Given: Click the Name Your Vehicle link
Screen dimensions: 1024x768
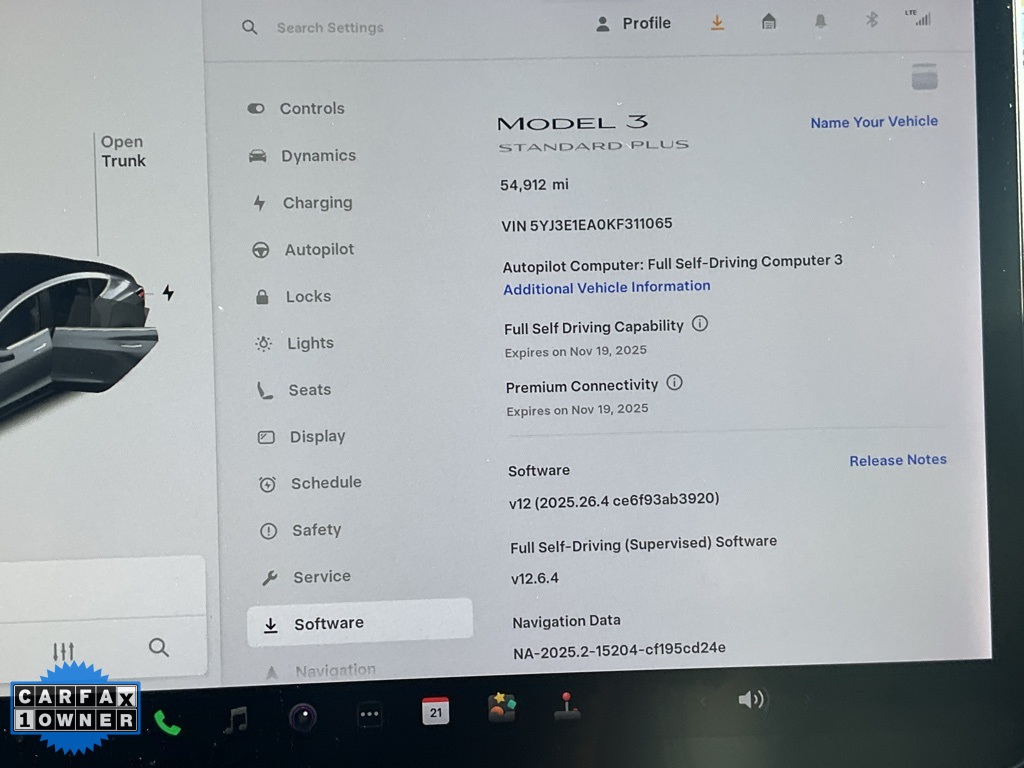Looking at the screenshot, I should click(x=874, y=122).
